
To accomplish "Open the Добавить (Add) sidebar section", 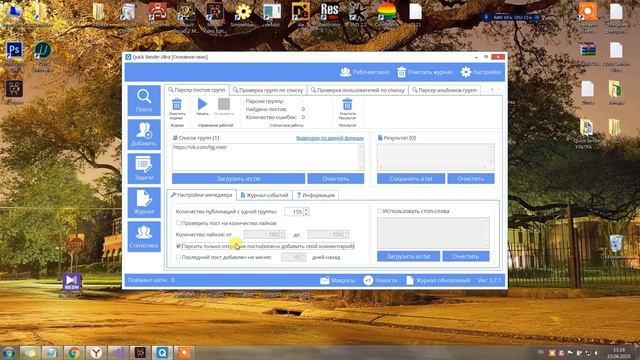I will click(144, 135).
